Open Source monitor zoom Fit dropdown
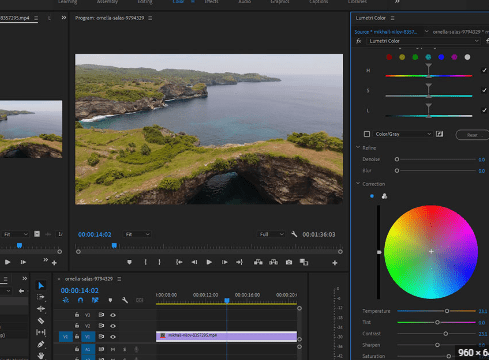Image resolution: width=489 pixels, height=360 pixels. [15, 234]
